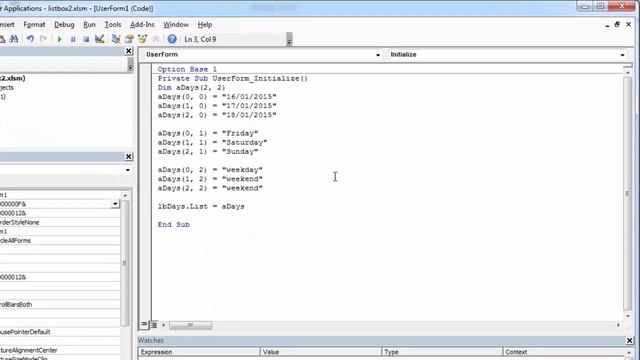Undo the last edit
This screenshot has height=360, width=640.
30,39
